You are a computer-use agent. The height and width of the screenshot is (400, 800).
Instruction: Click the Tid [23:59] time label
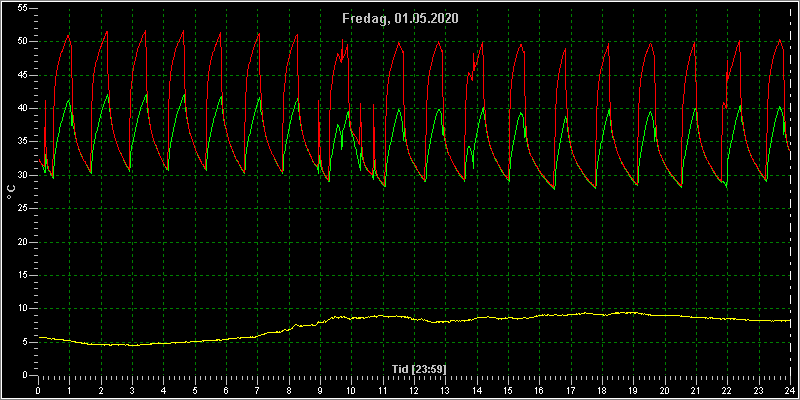click(419, 369)
